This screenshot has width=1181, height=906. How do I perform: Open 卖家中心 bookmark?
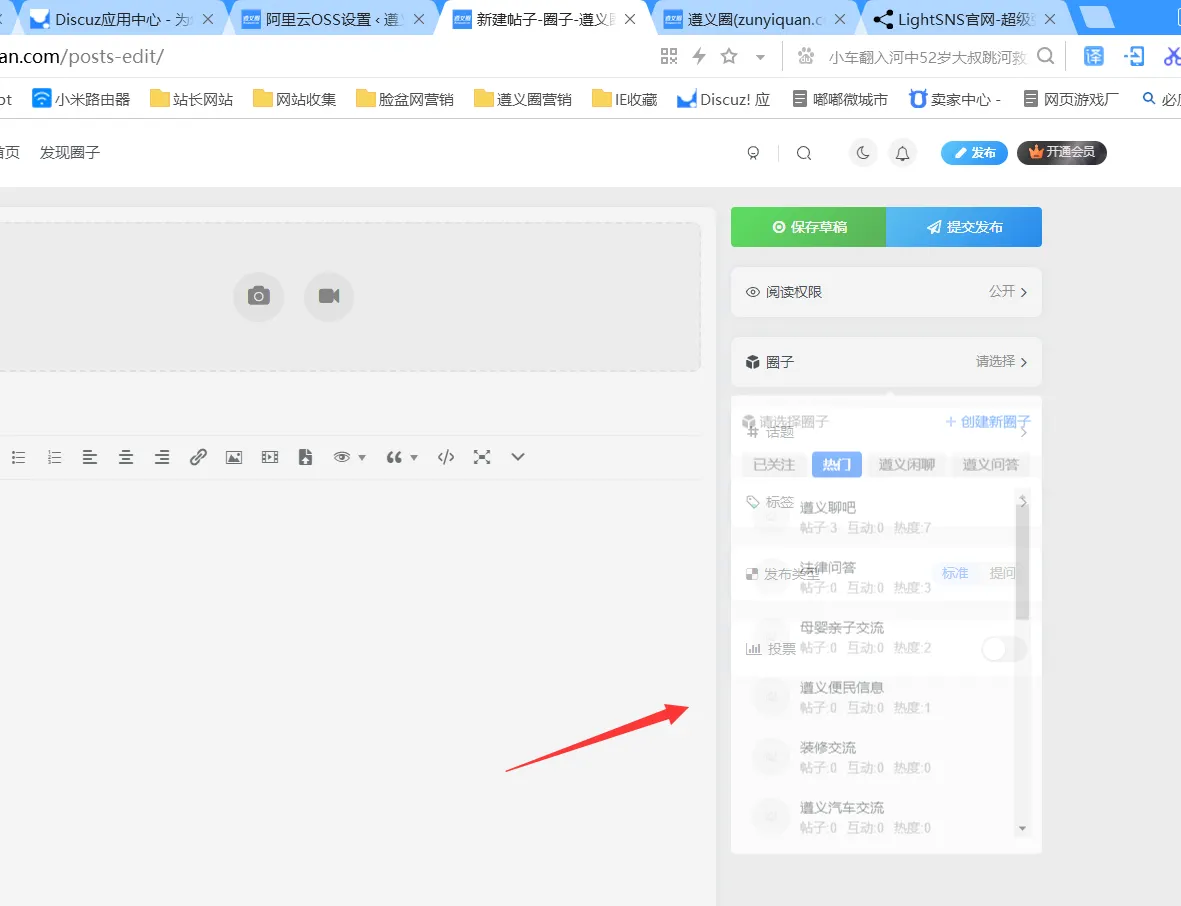pos(955,99)
